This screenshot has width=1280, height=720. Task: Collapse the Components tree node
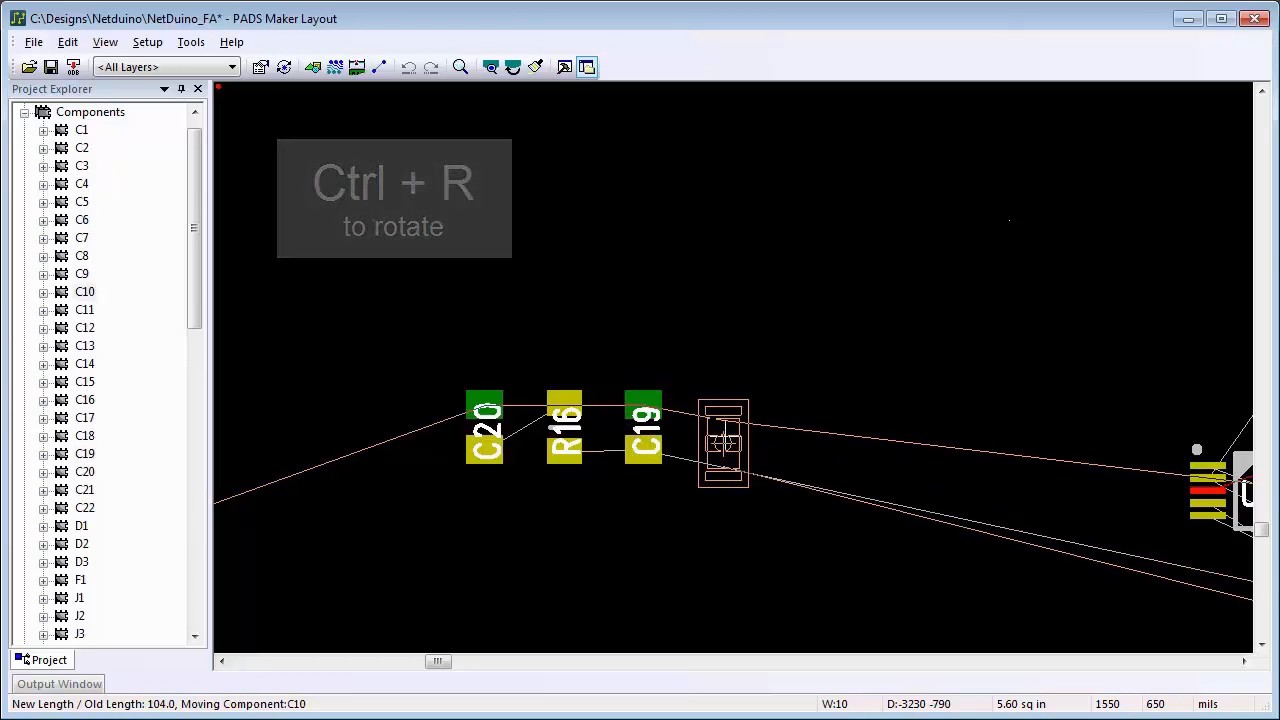(25, 112)
